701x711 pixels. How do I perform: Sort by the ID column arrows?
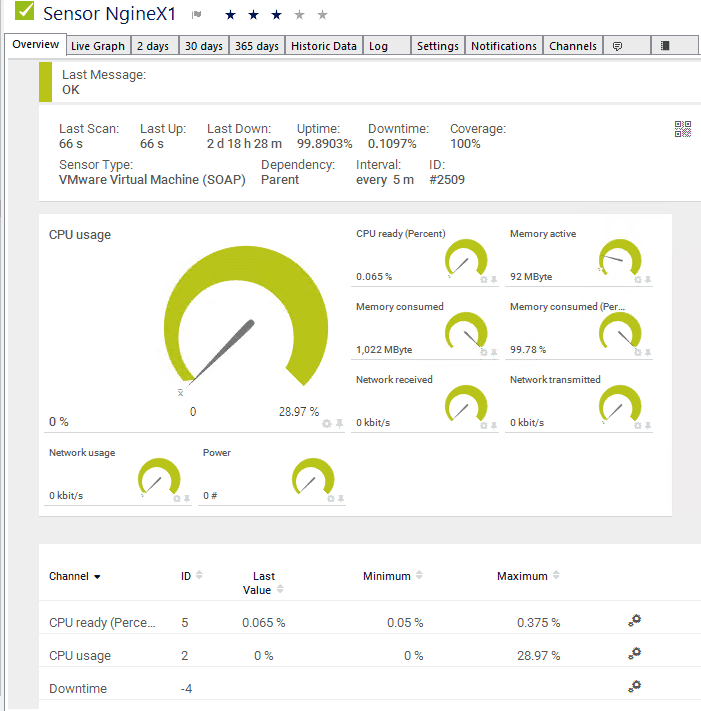click(199, 575)
